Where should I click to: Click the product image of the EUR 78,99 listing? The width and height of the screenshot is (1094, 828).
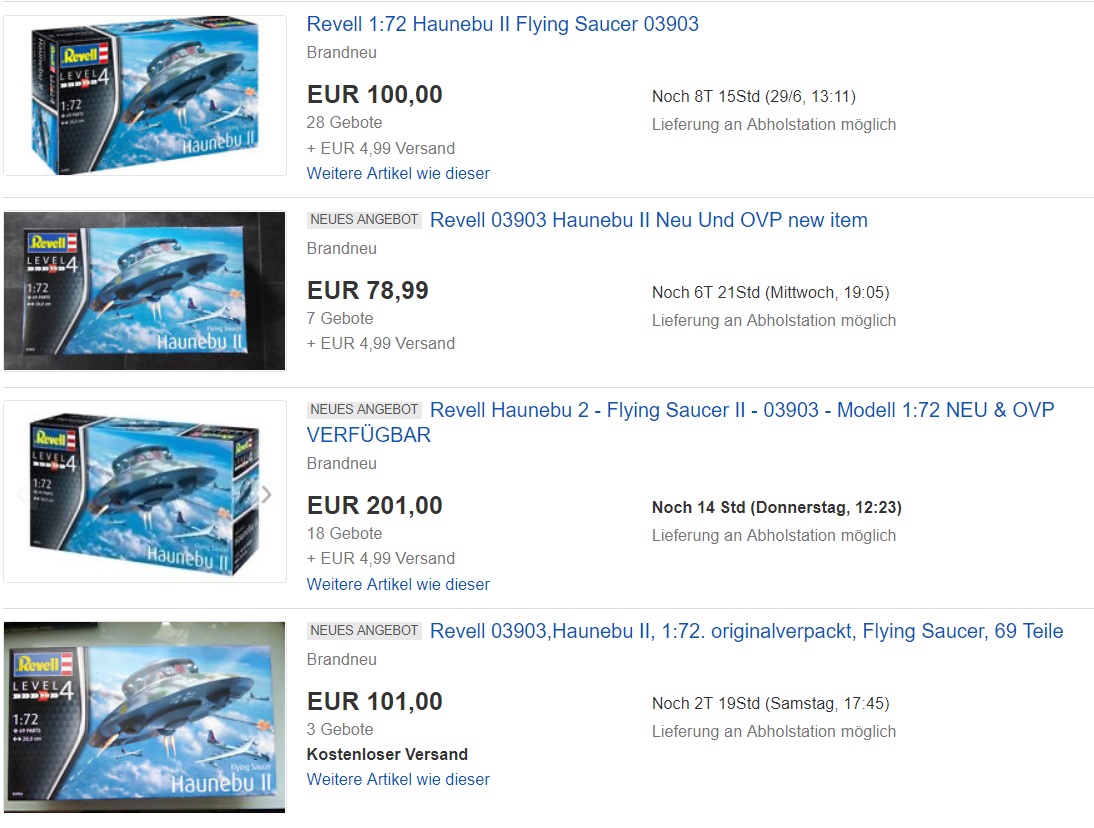tap(145, 290)
